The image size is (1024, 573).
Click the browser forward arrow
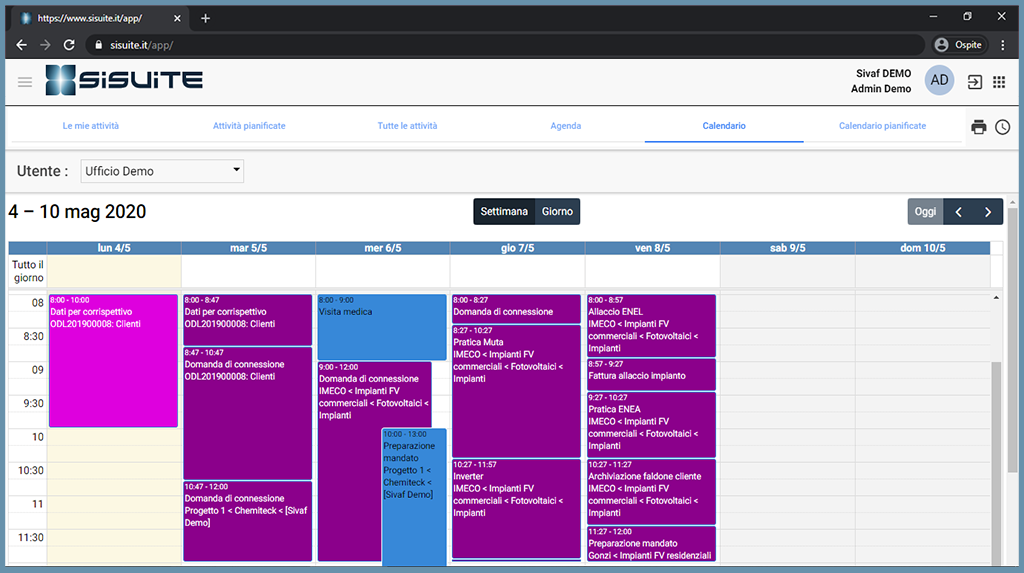click(x=45, y=45)
